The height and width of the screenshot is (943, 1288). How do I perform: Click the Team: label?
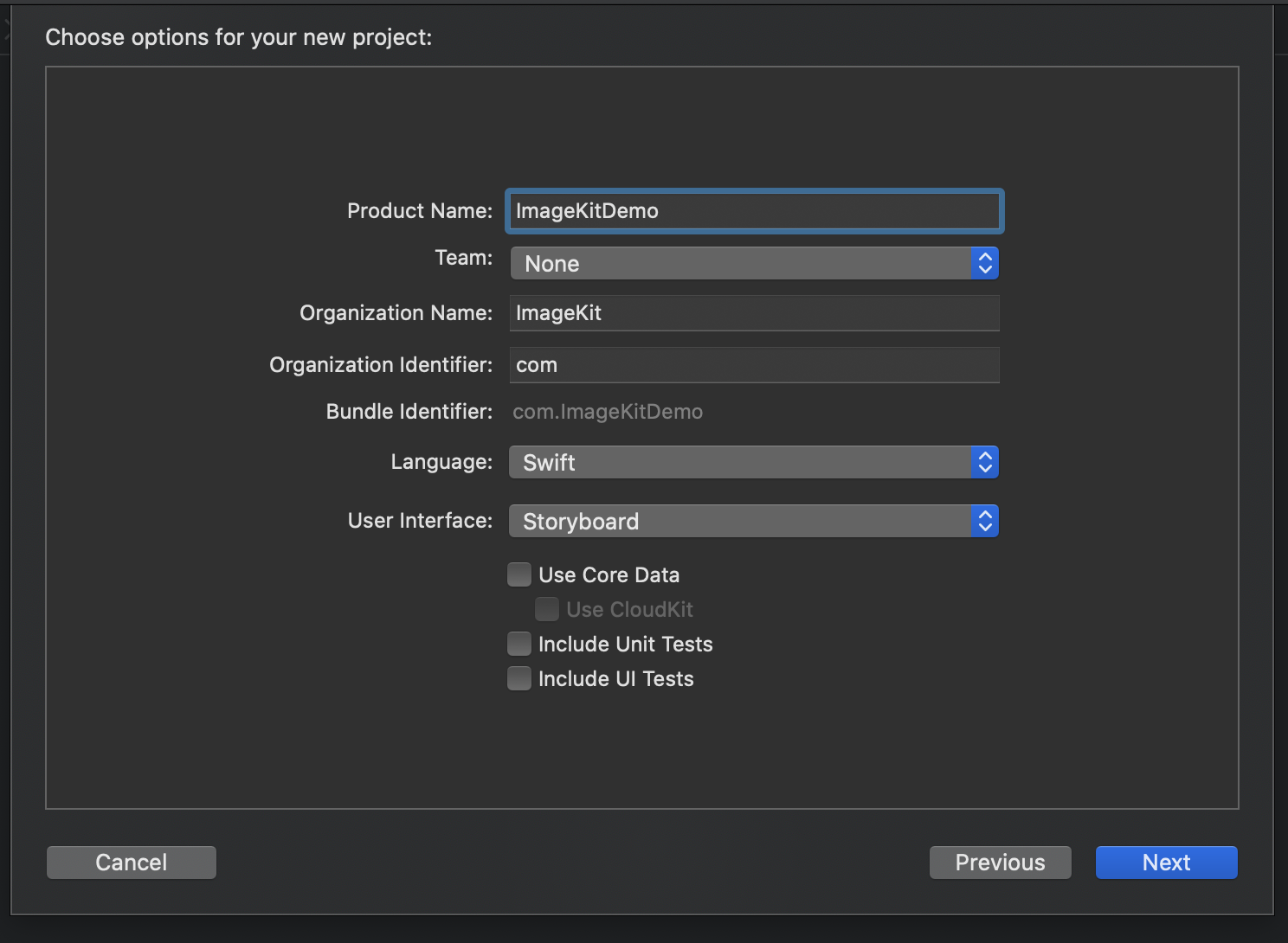[x=464, y=258]
